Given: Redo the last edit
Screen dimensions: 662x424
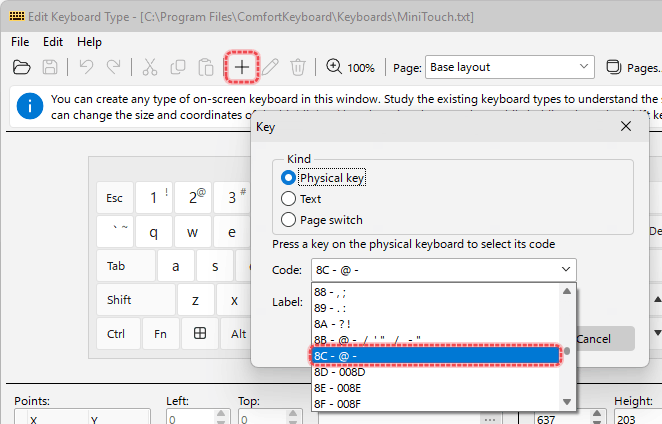Looking at the screenshot, I should coord(114,67).
